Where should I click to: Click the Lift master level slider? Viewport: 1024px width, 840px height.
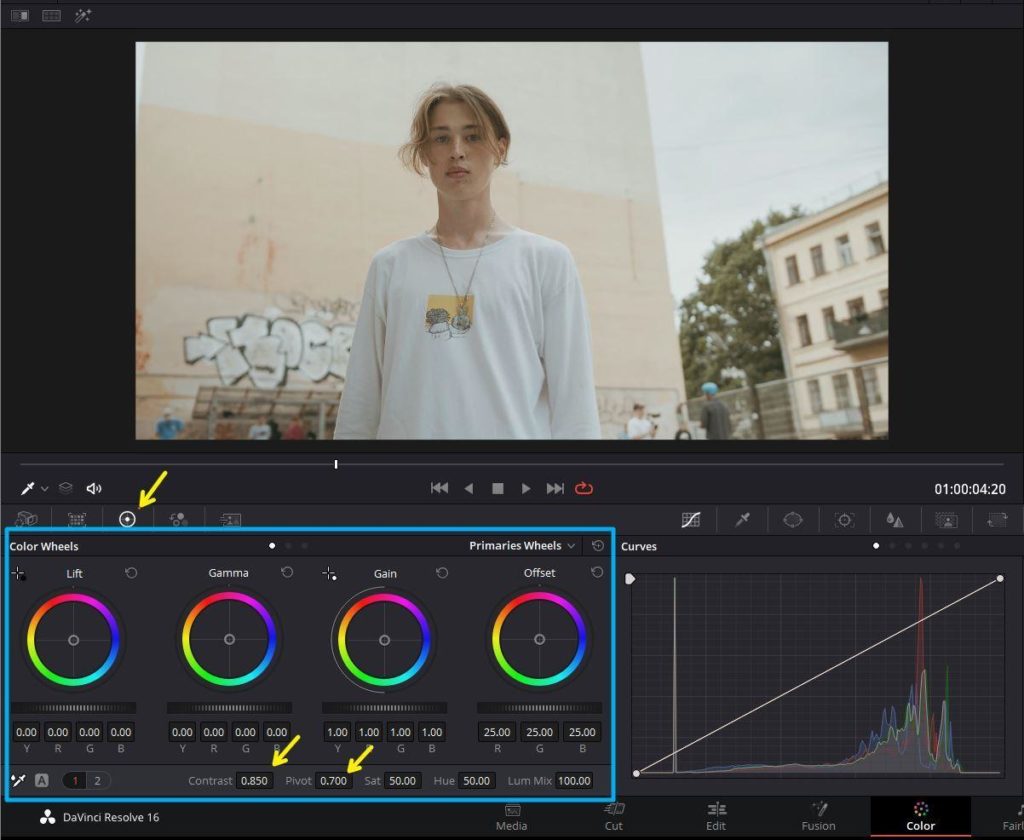coord(73,707)
